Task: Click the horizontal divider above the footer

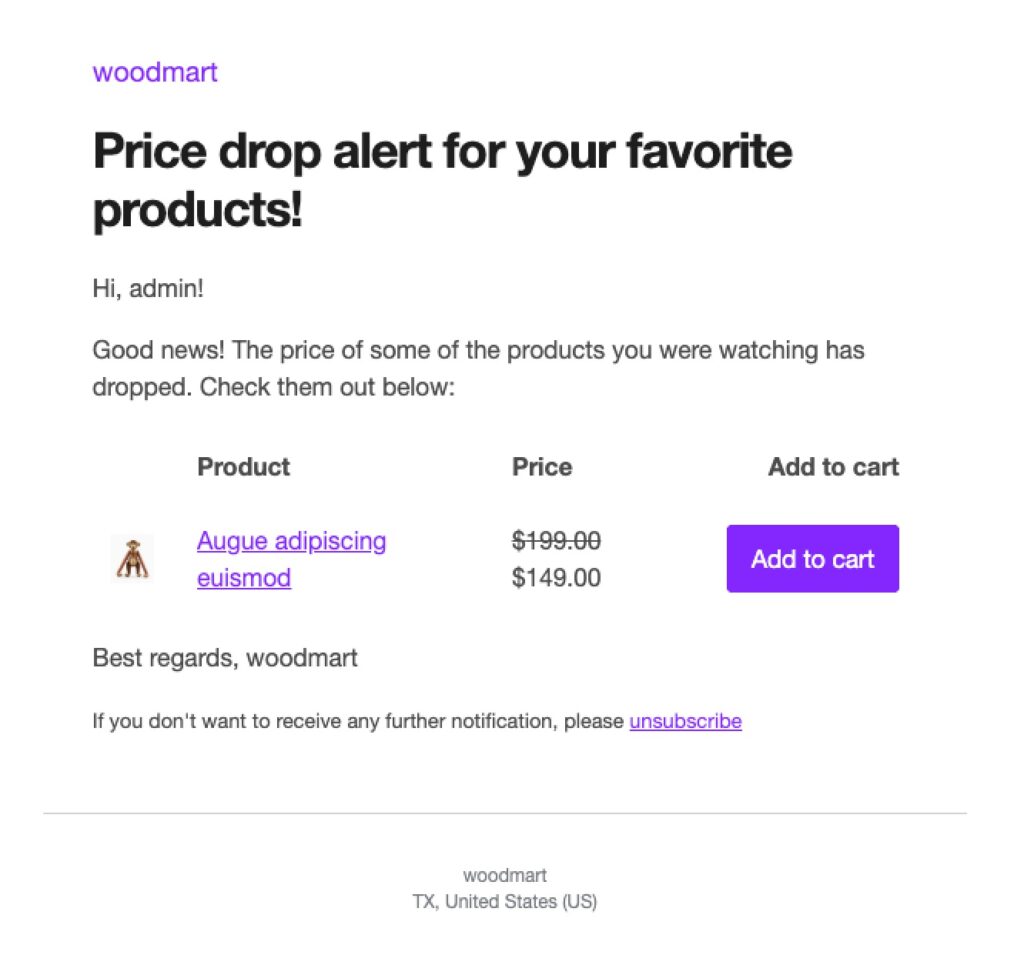Action: (x=505, y=814)
